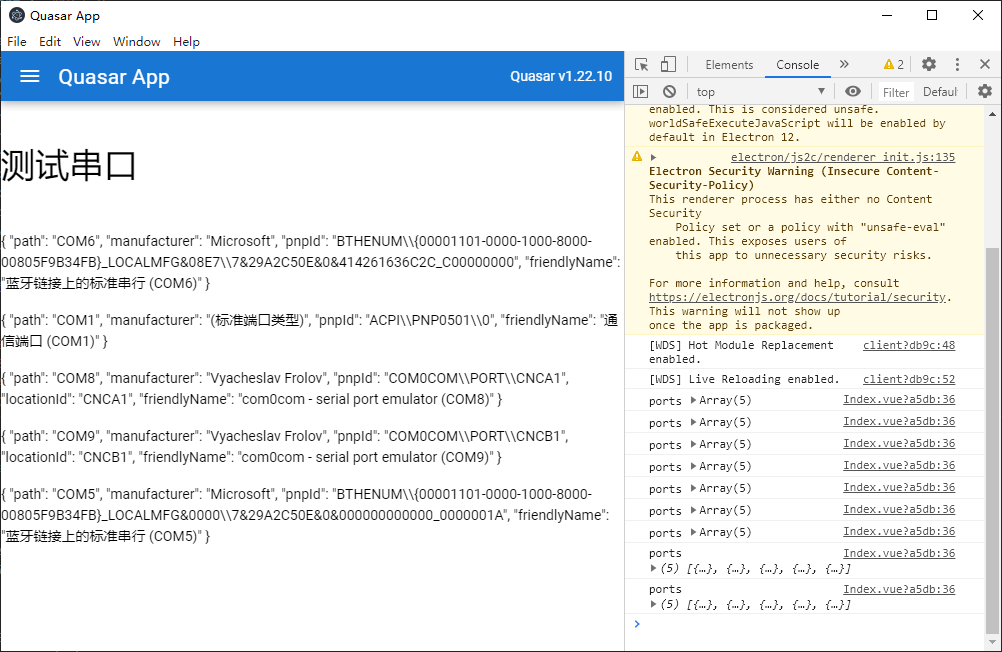Open the Window menu
This screenshot has height=652, width=1002.
[x=137, y=42]
